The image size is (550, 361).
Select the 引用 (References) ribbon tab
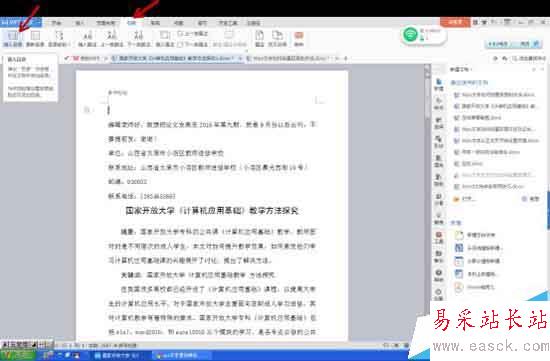(x=132, y=23)
